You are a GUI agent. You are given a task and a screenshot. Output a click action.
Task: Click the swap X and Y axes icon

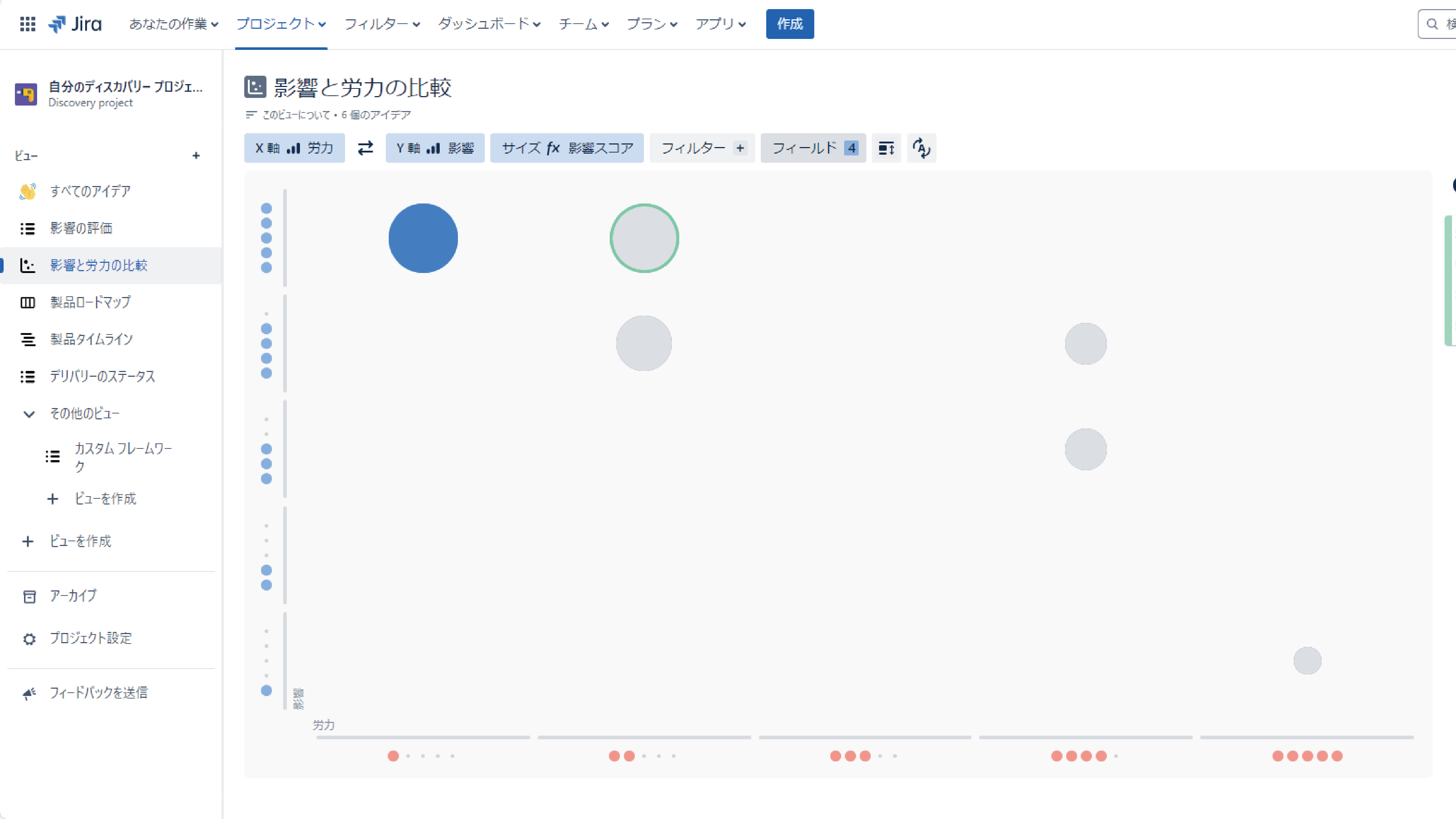pyautogui.click(x=365, y=148)
